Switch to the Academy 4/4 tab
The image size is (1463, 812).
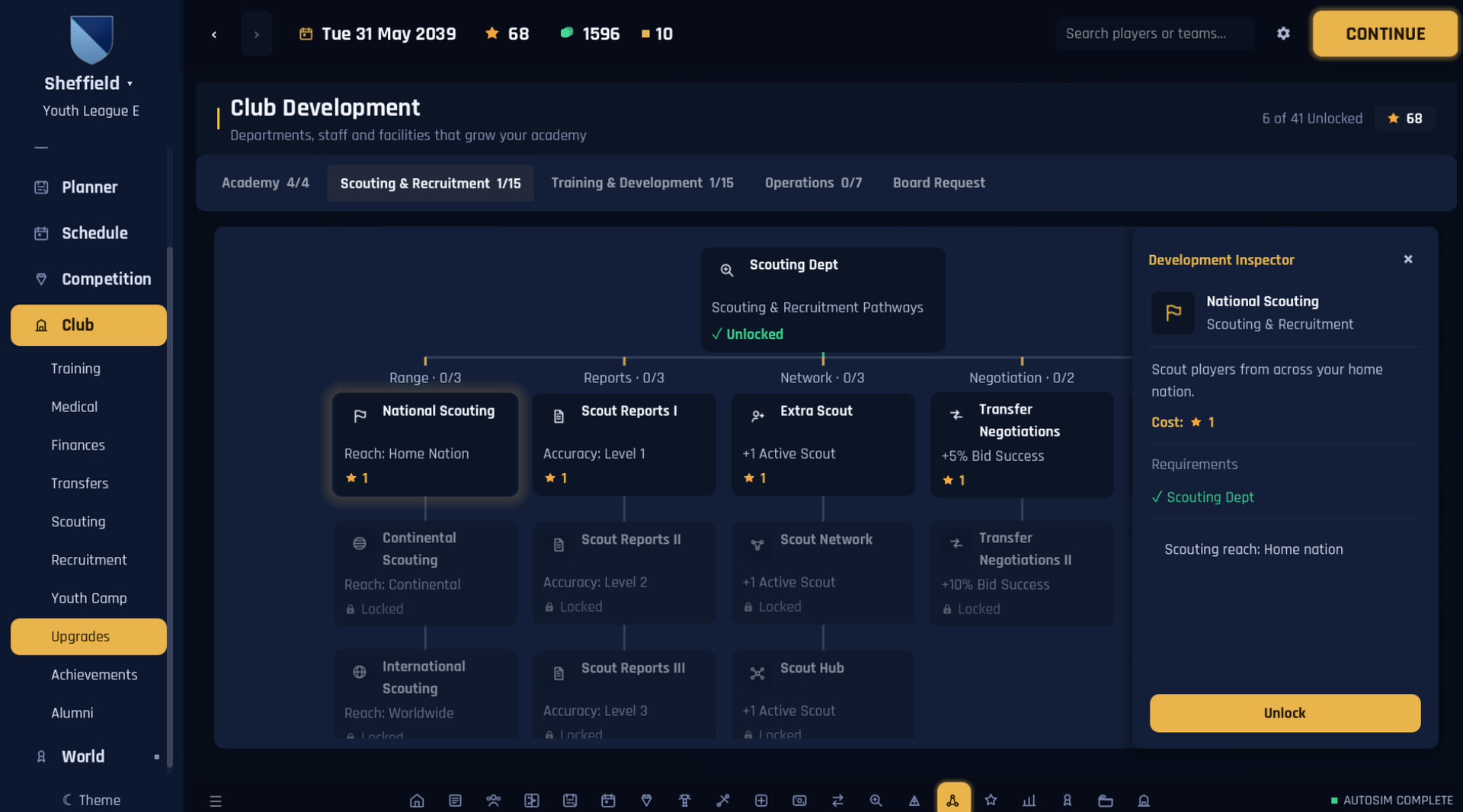(265, 183)
